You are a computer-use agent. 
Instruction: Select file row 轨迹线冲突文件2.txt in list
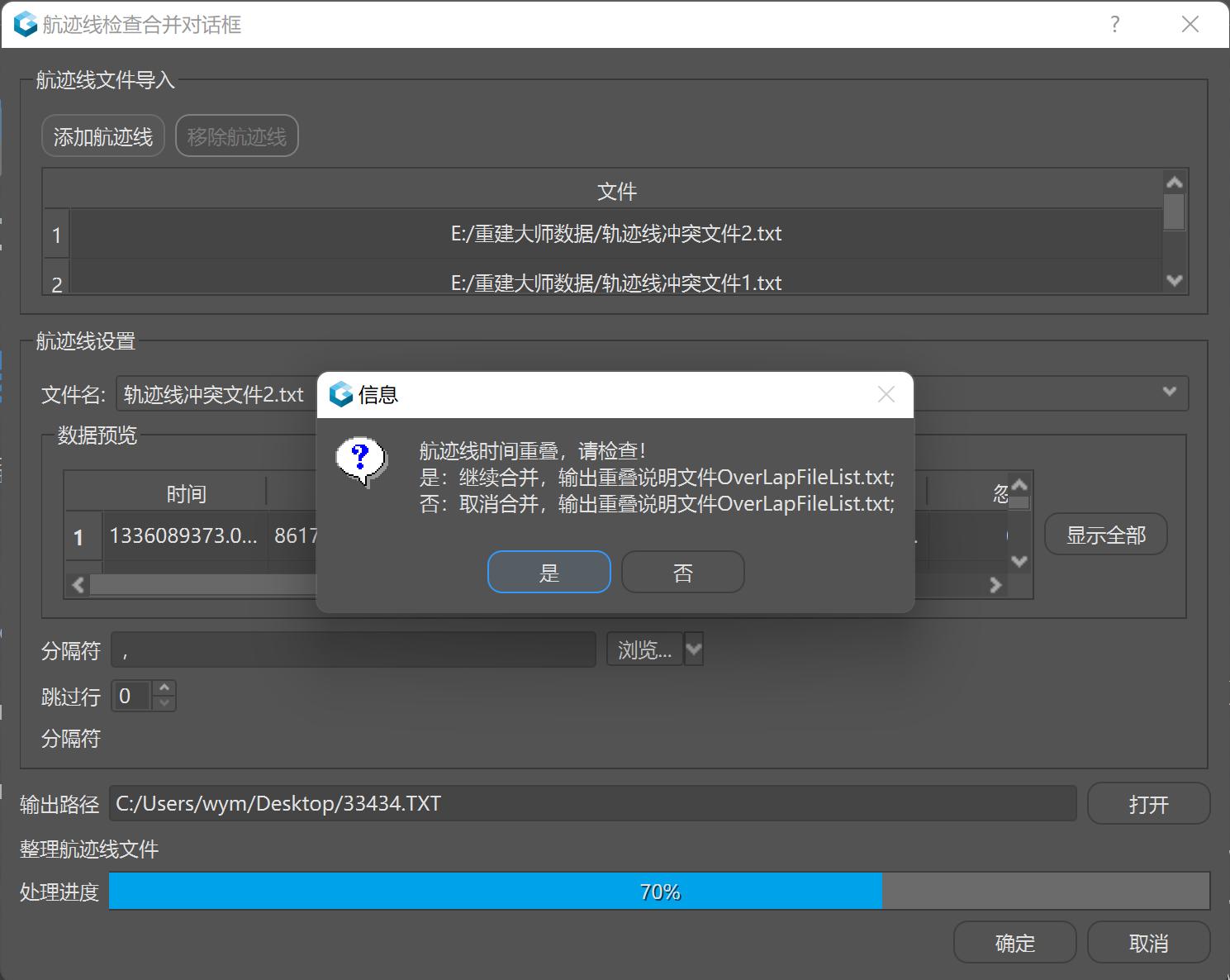(616, 234)
